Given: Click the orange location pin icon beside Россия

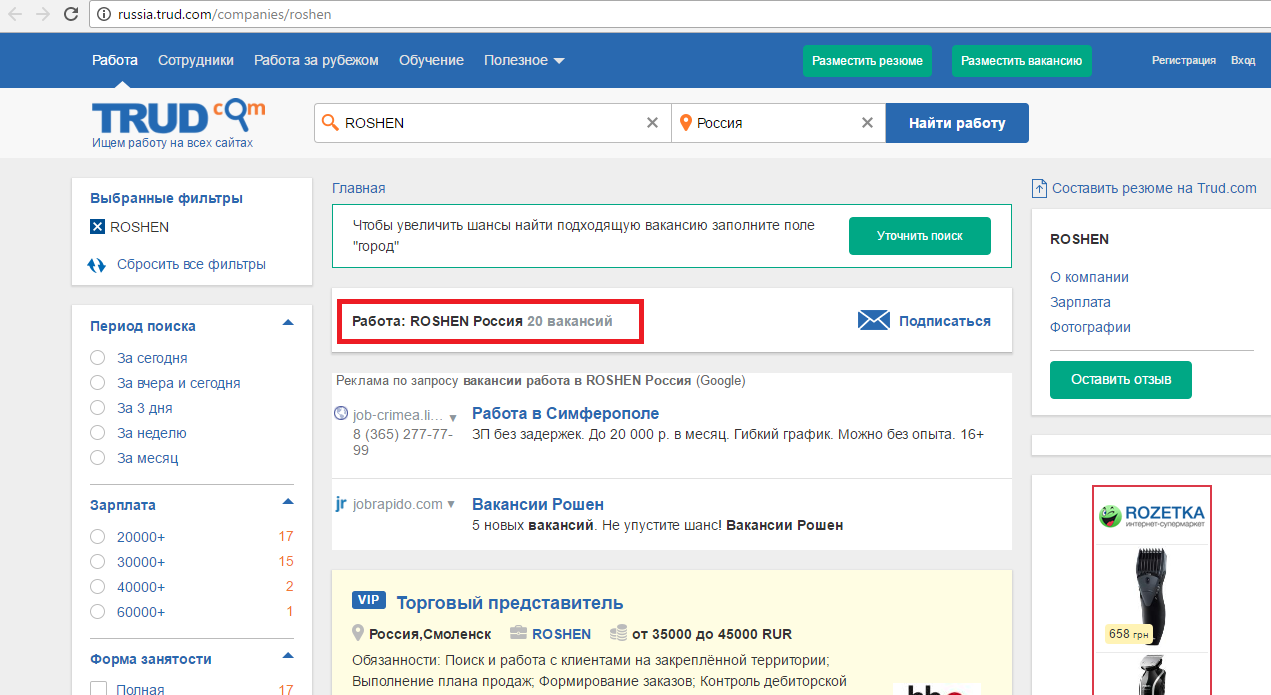Looking at the screenshot, I should click(686, 122).
